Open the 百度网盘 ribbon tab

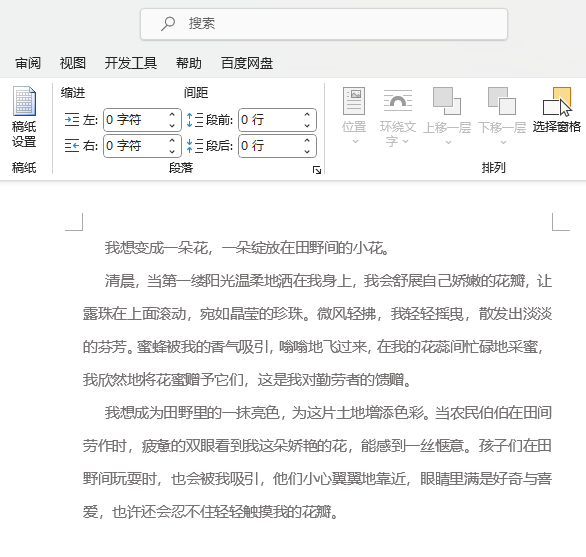[x=247, y=63]
